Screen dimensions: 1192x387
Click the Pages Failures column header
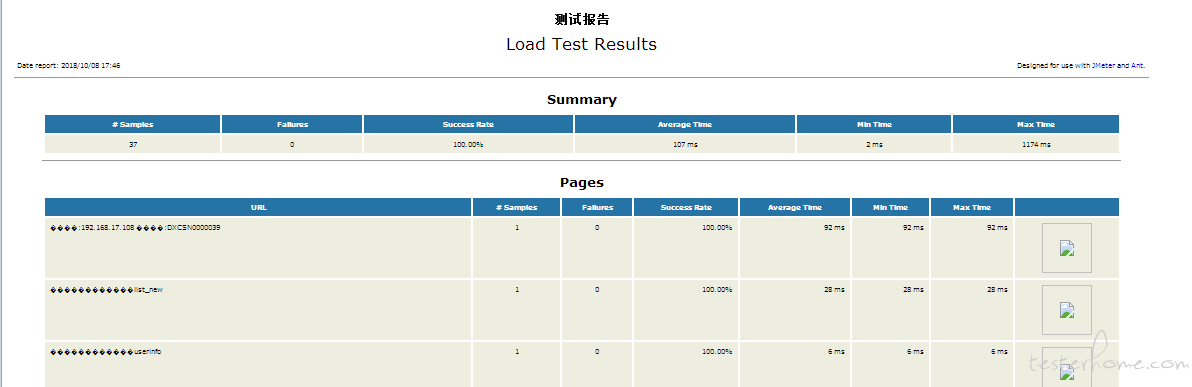(597, 207)
